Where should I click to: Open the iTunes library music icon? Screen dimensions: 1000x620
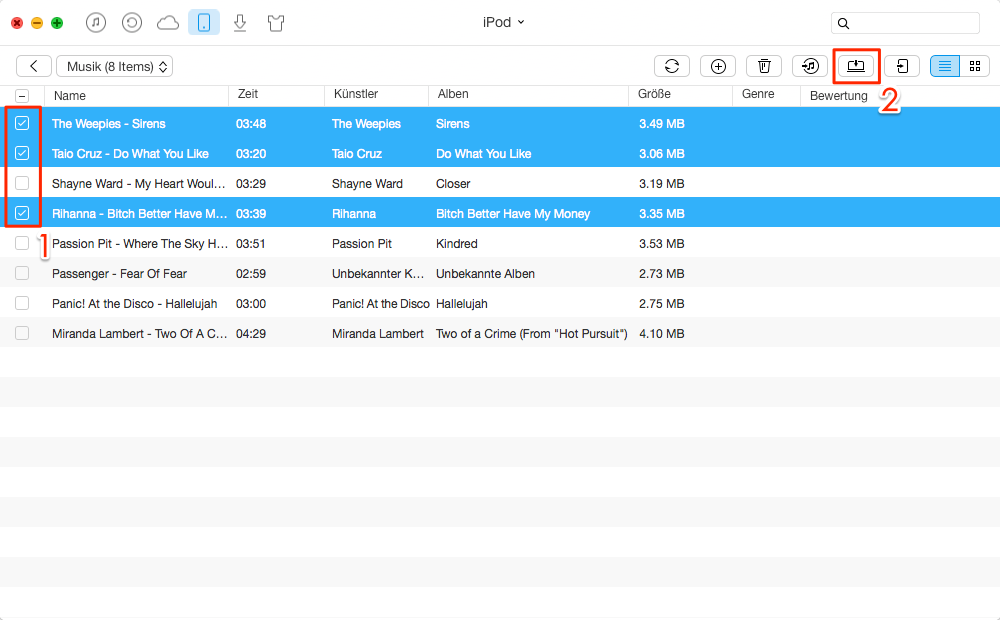96,23
